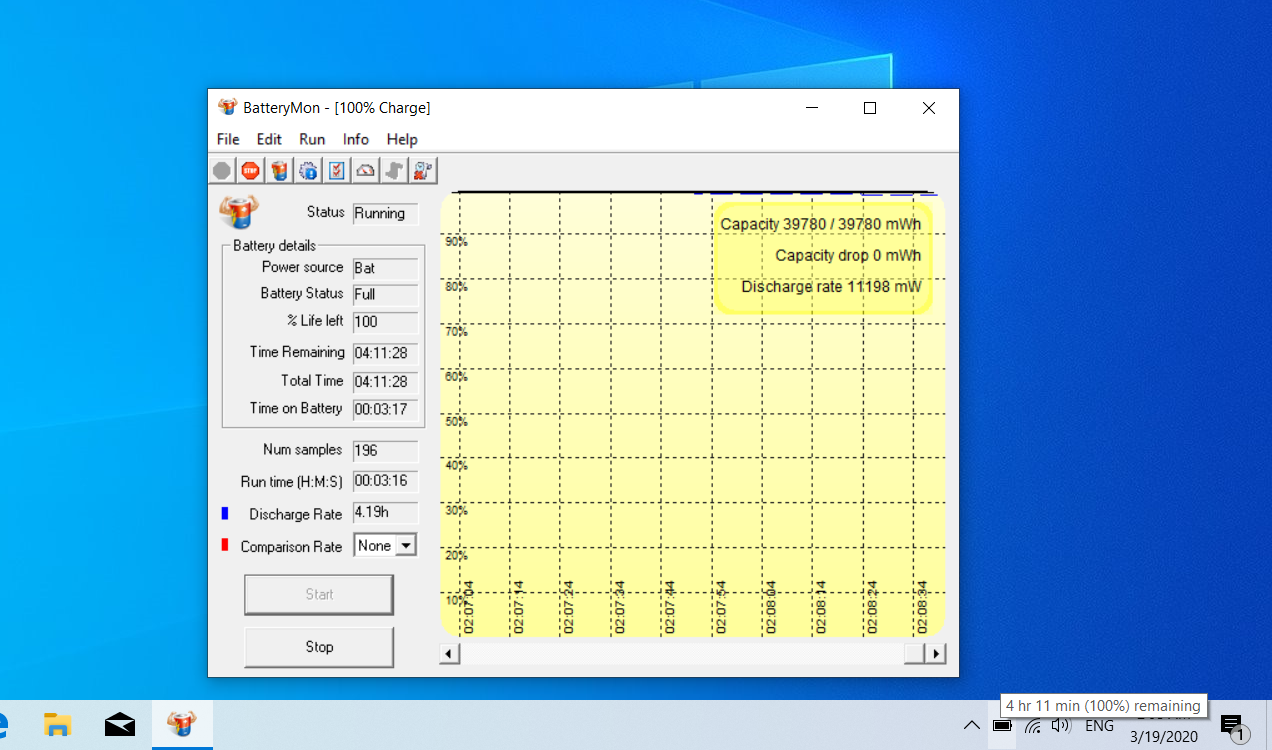The image size is (1272, 750).
Task: Click the 02:07:04 time axis label
Action: pos(468,607)
